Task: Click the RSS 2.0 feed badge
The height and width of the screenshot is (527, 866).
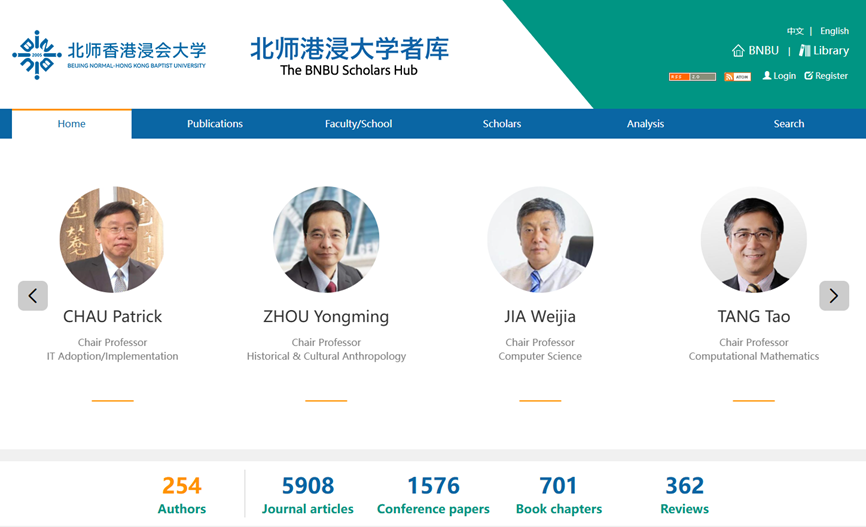Action: coord(692,77)
